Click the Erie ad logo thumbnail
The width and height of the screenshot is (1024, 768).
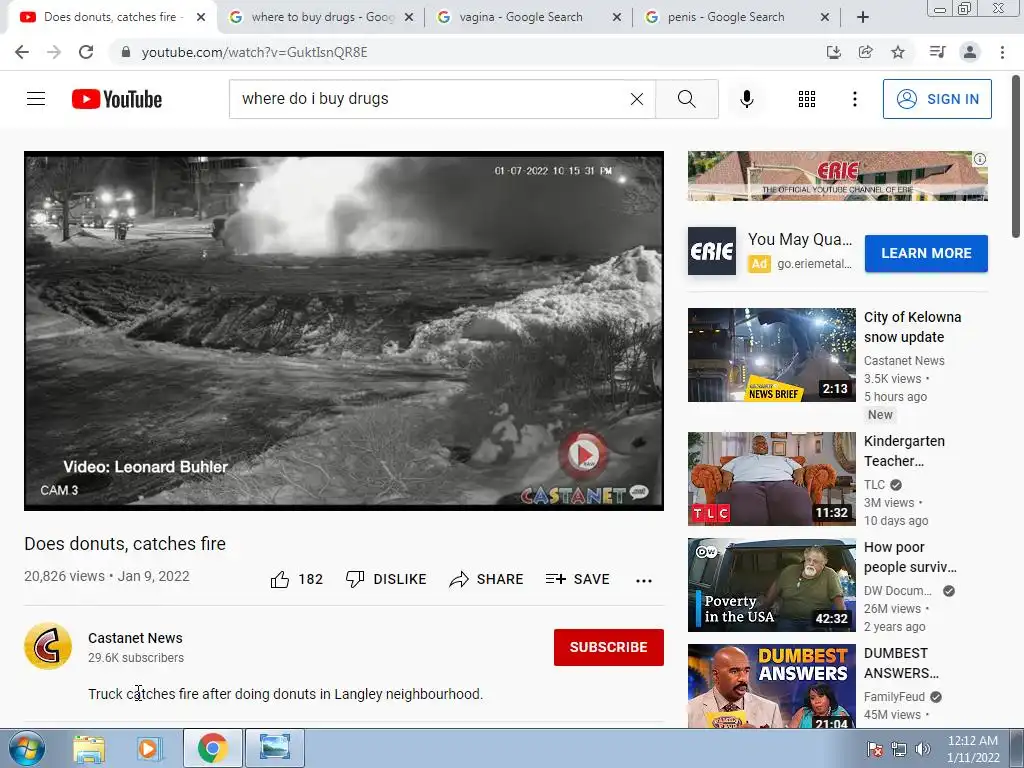point(712,251)
